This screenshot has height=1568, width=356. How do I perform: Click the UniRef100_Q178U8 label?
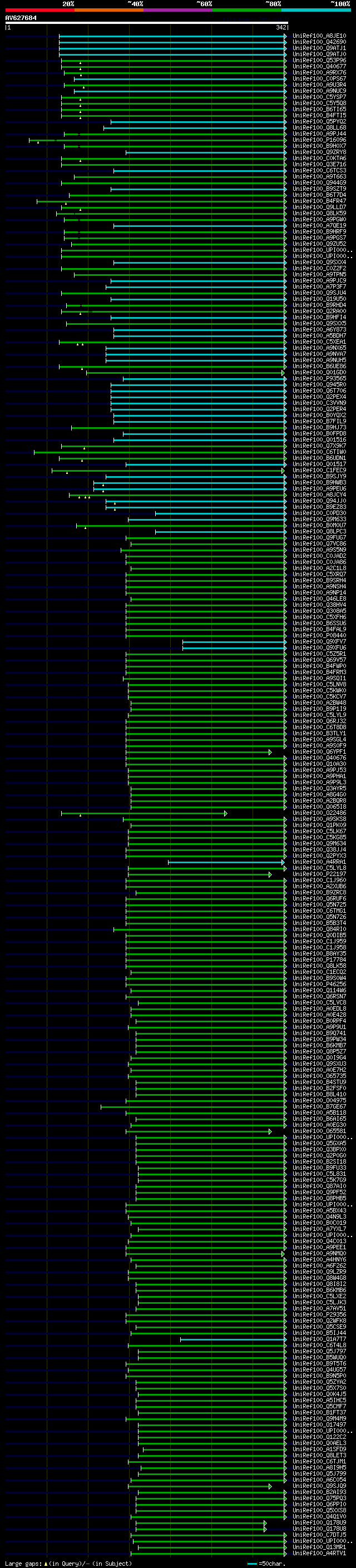coord(319,1529)
